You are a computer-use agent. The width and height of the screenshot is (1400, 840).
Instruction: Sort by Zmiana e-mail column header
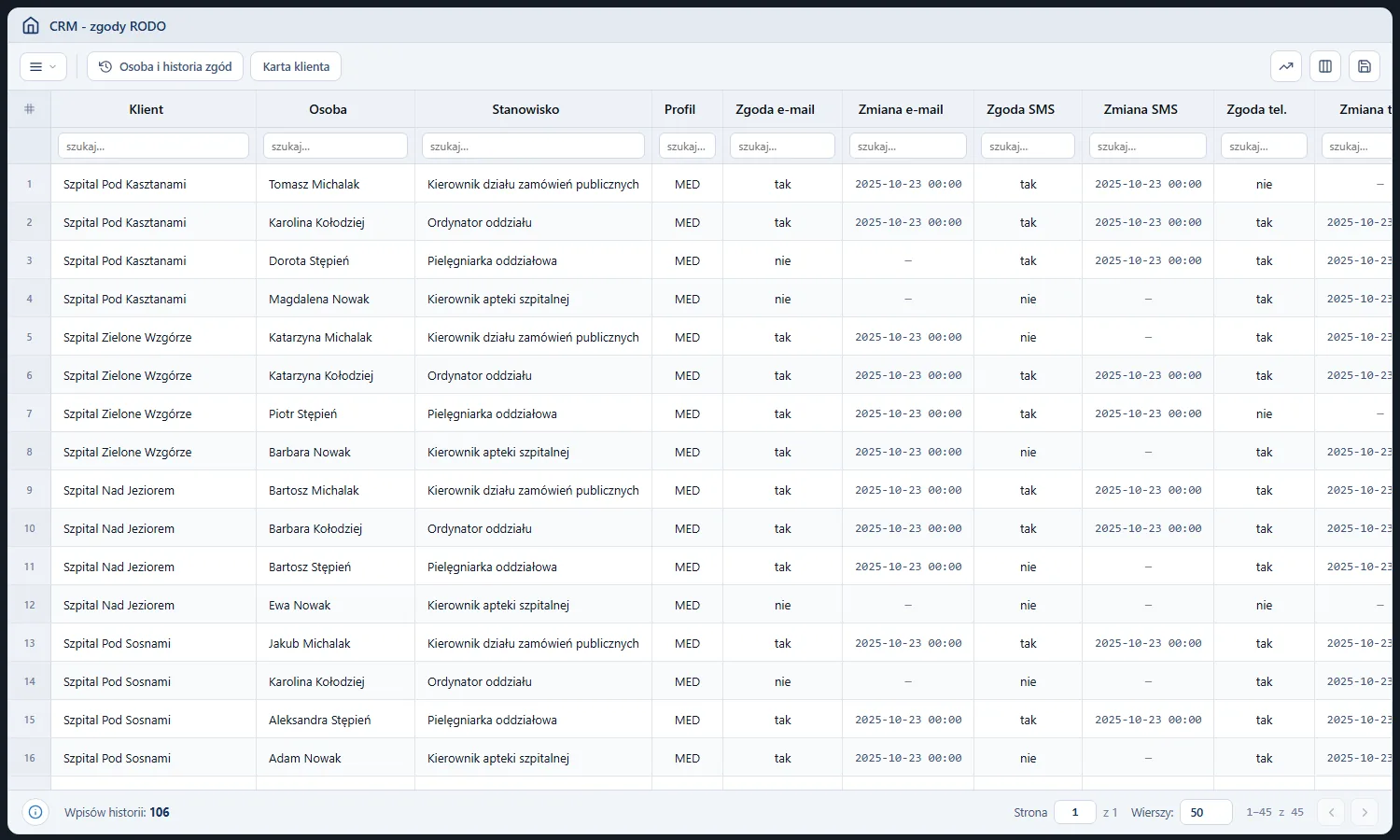[901, 109]
